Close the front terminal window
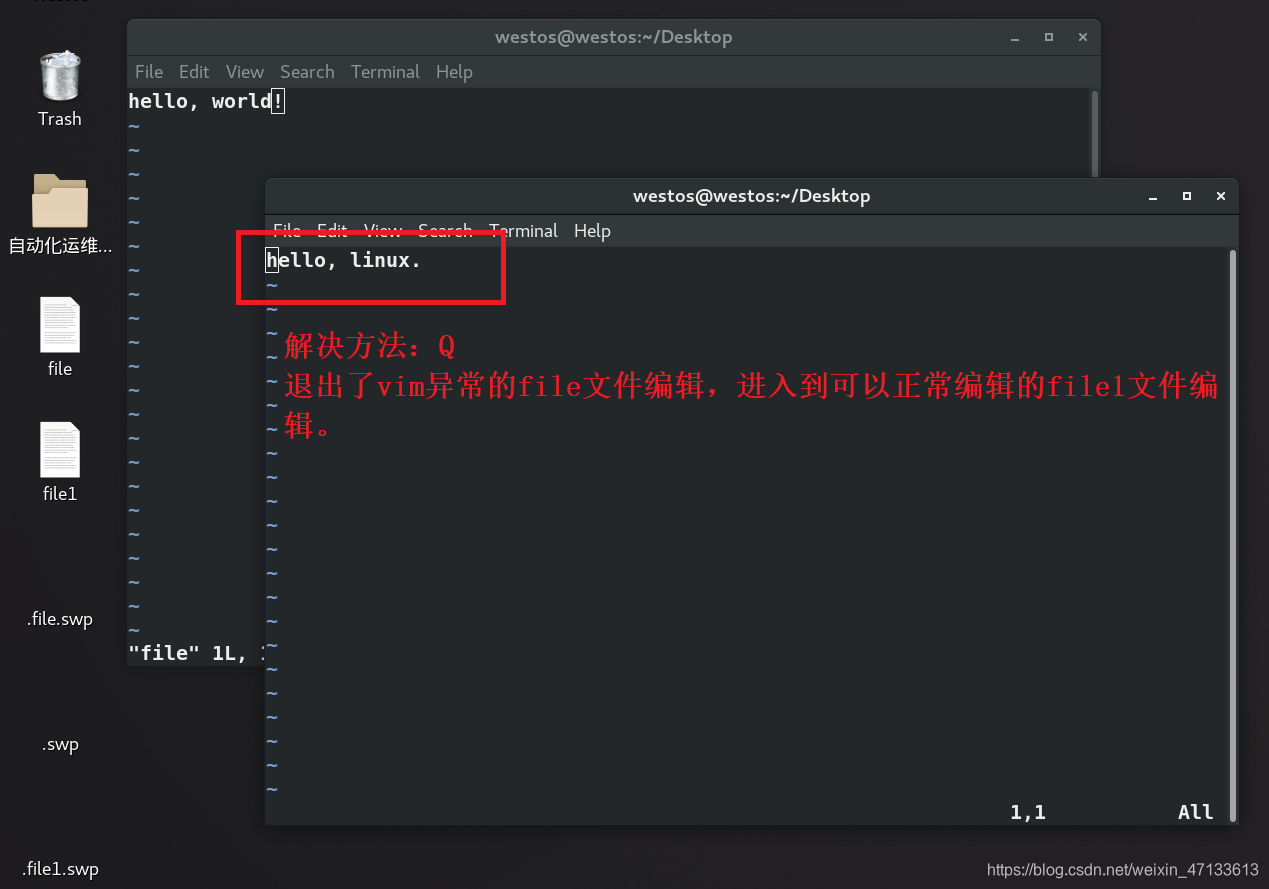1269x889 pixels. (x=1220, y=196)
